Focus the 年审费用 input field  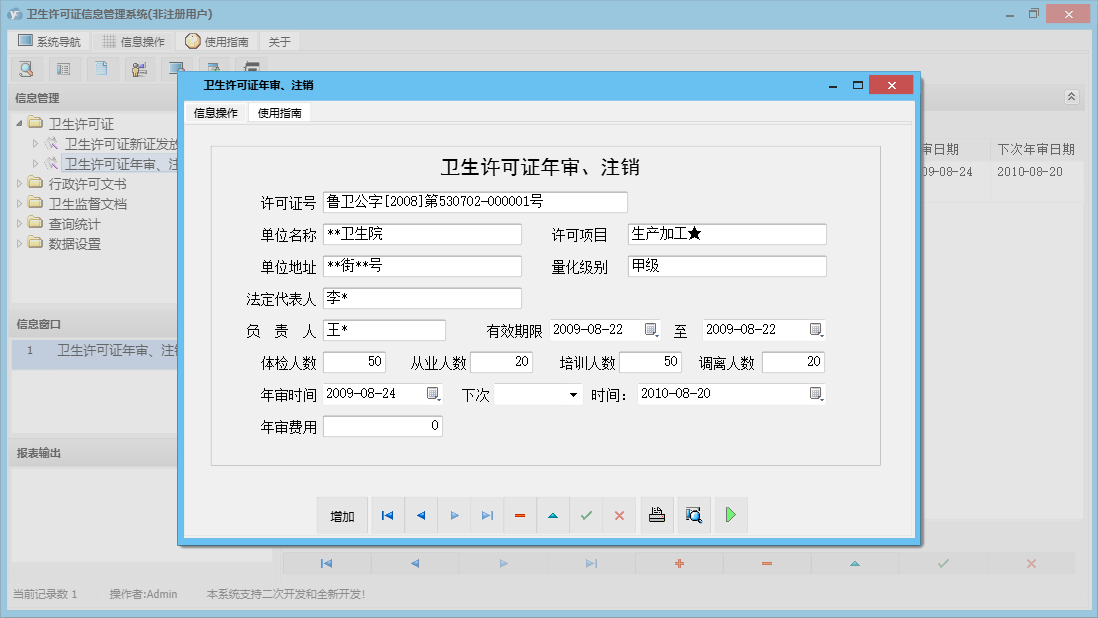tap(382, 426)
